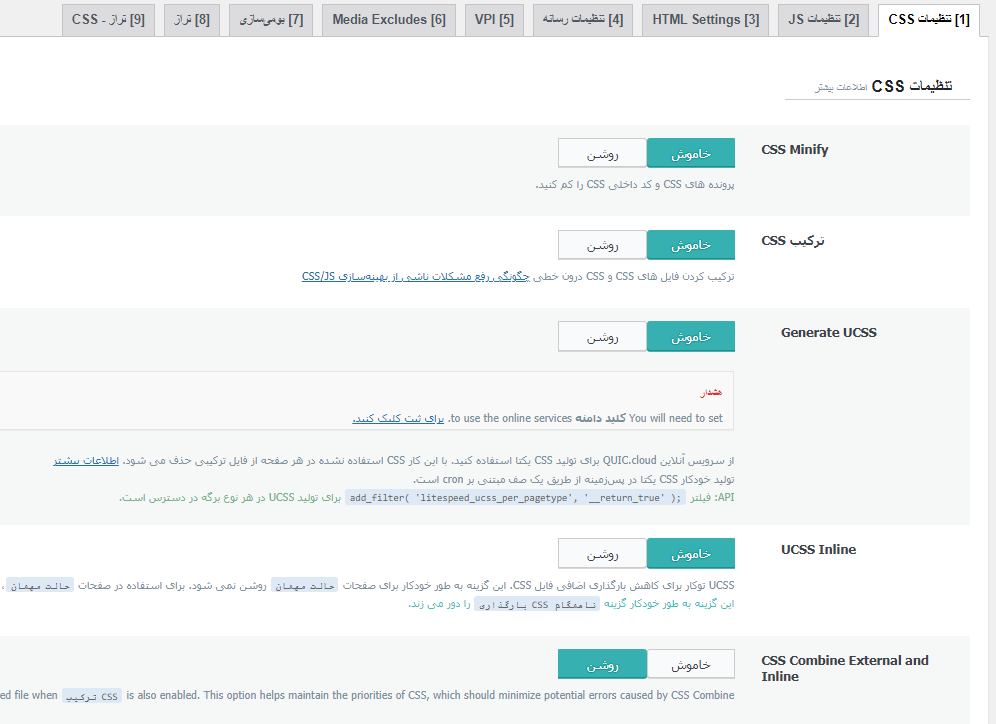
Task: Turn on ترکیب CSS combine option
Action: (x=602, y=244)
